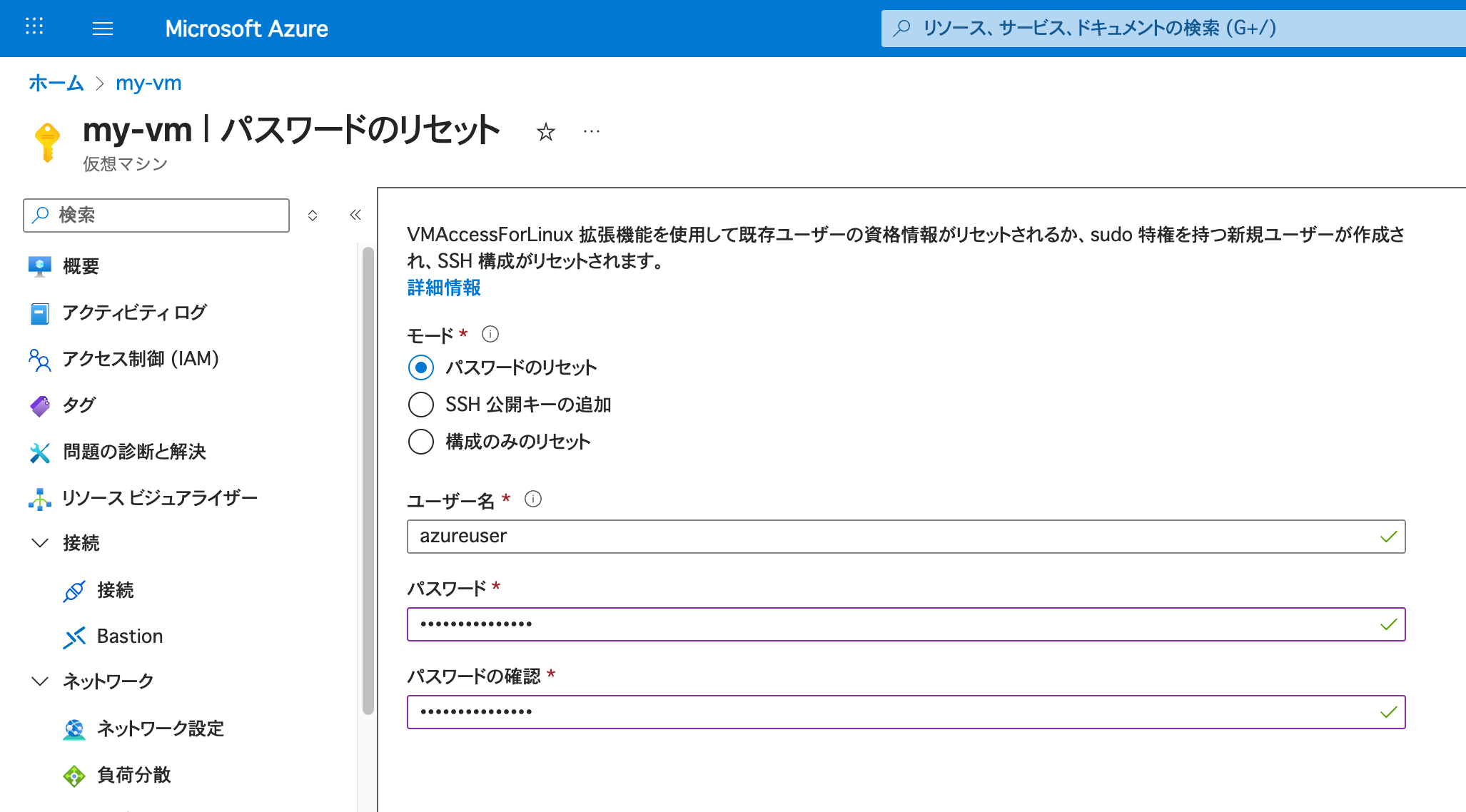Select the SSH 公開キーの追加 option
Viewport: 1466px width, 812px height.
click(x=421, y=405)
